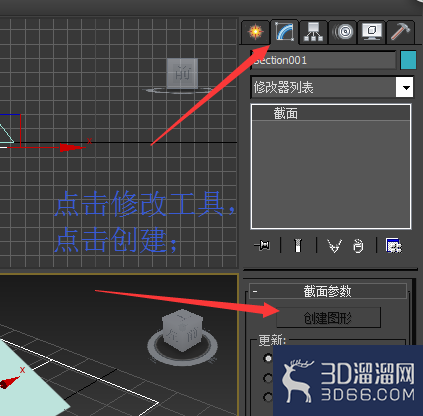Expand the 修改器列表 dropdown arrow
The width and height of the screenshot is (423, 416).
(x=405, y=87)
